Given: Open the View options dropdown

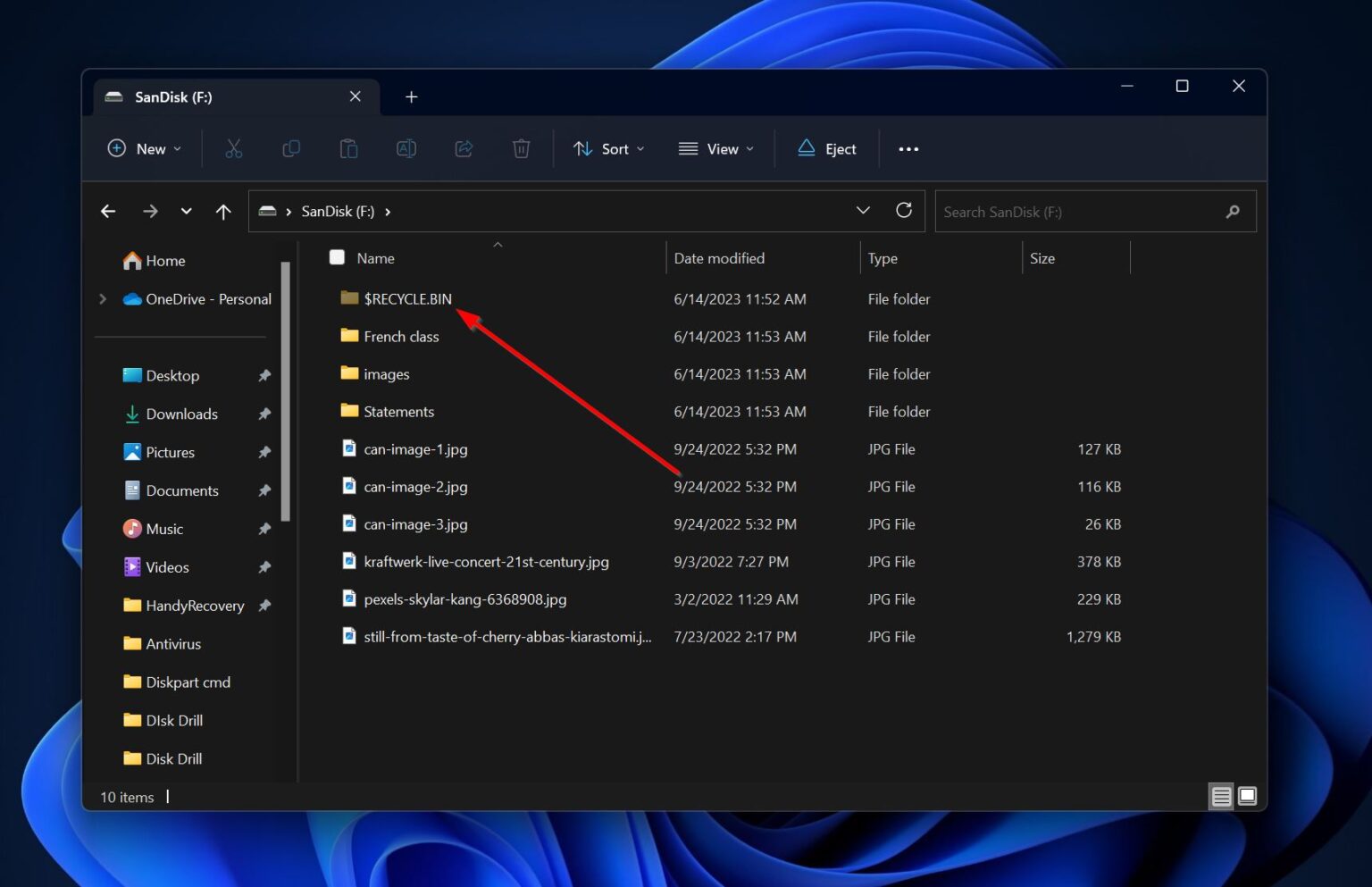Looking at the screenshot, I should click(715, 148).
